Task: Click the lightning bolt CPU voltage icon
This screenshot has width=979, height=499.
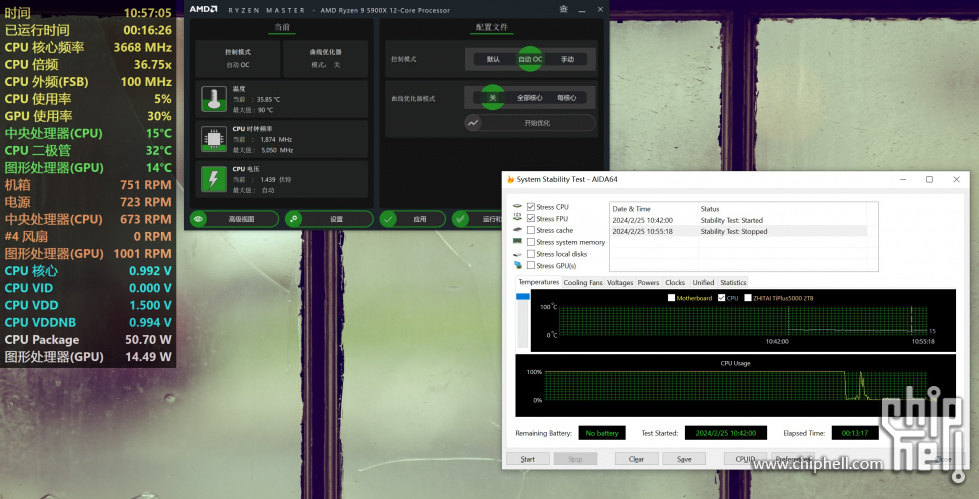Action: tap(214, 179)
